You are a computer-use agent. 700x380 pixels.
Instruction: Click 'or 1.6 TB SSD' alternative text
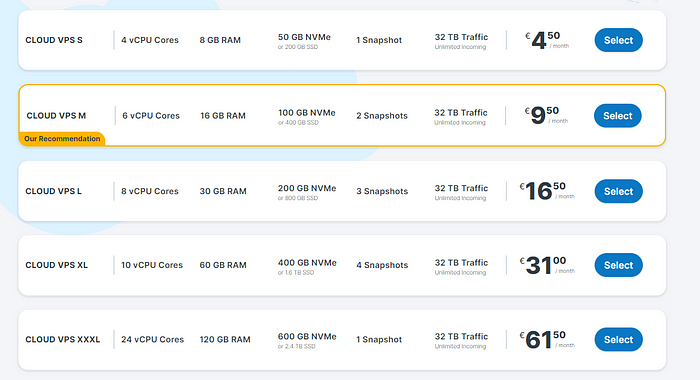pos(296,272)
